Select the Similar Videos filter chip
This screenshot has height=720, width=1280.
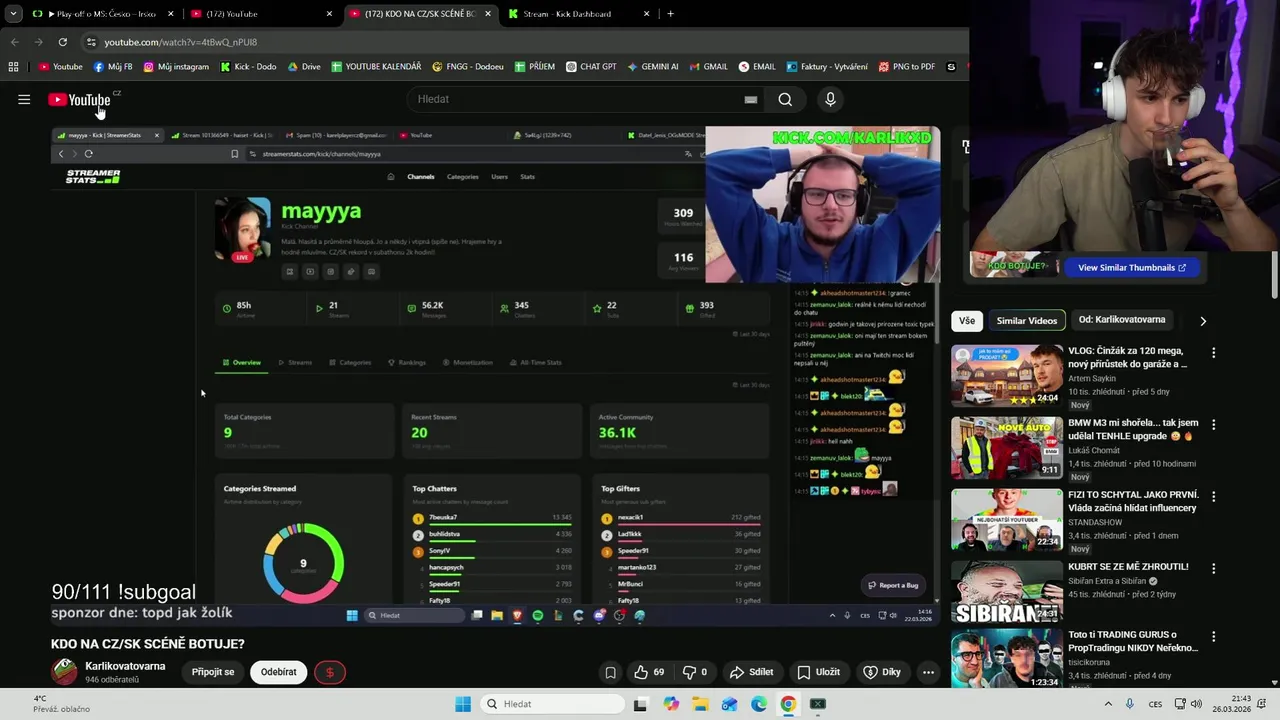click(x=1026, y=321)
